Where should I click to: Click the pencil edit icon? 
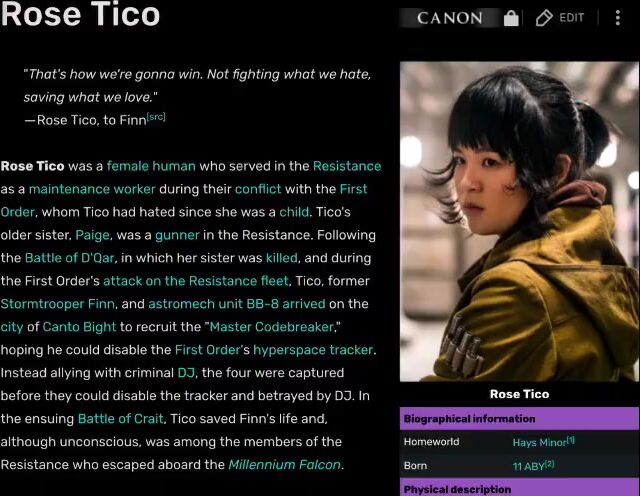544,18
